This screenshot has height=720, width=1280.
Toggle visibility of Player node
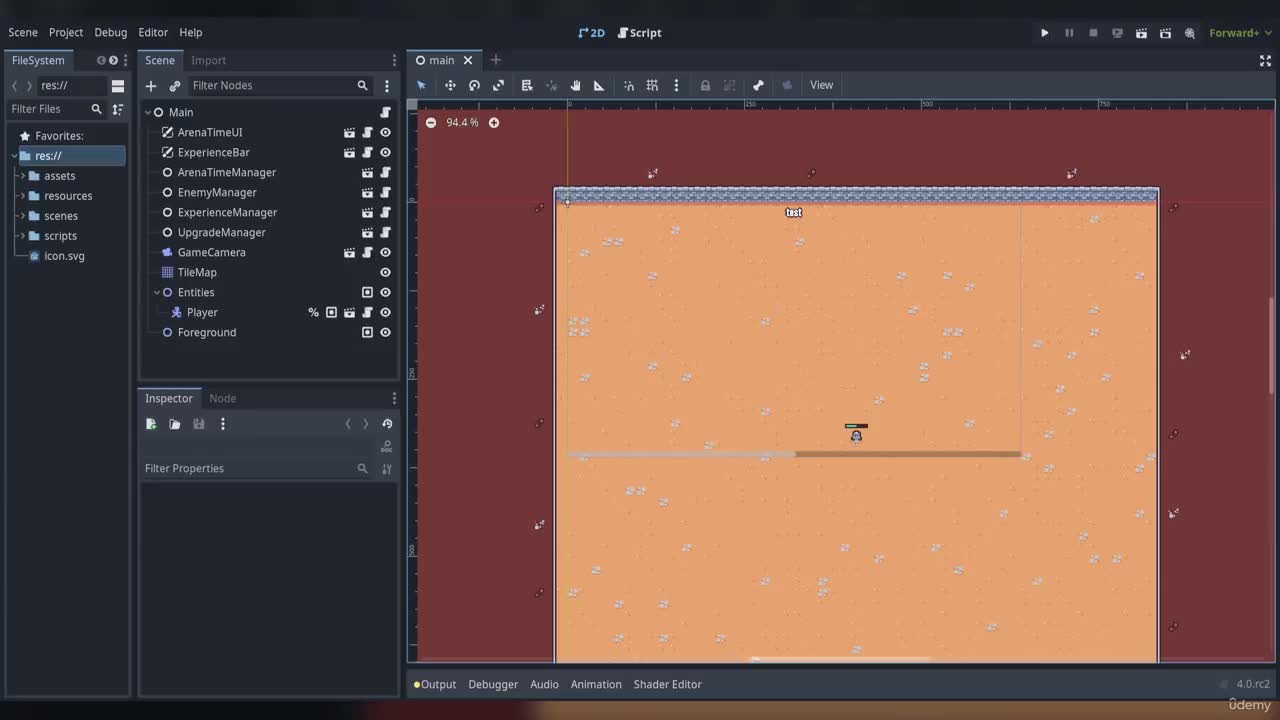385,312
